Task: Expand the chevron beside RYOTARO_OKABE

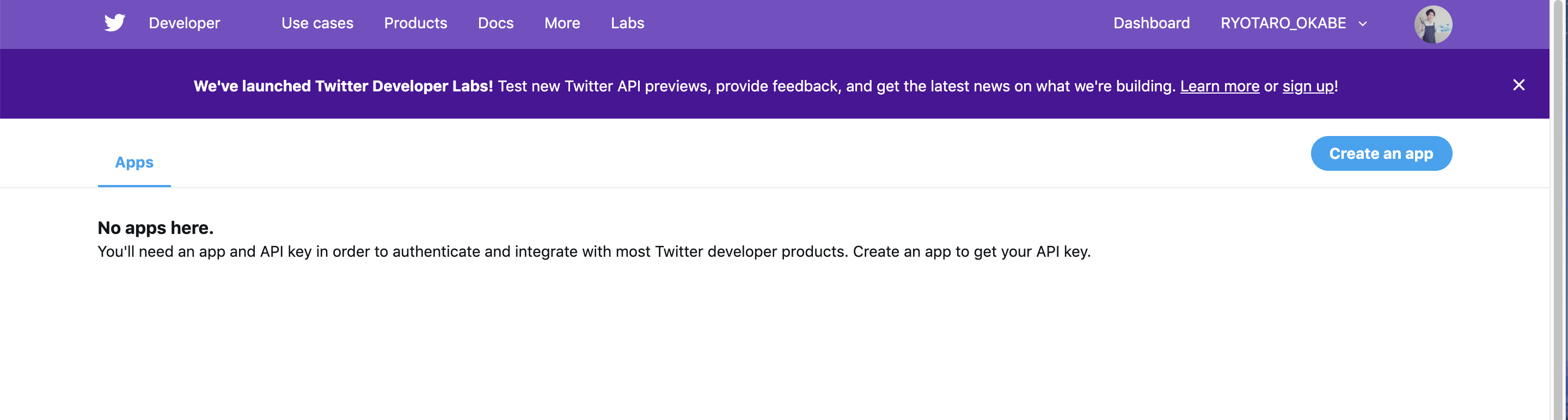Action: point(1363,24)
